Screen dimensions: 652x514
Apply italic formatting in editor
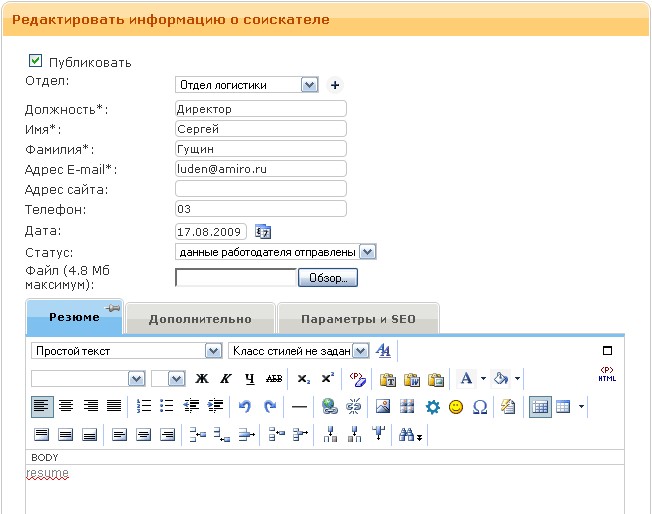coord(225,379)
